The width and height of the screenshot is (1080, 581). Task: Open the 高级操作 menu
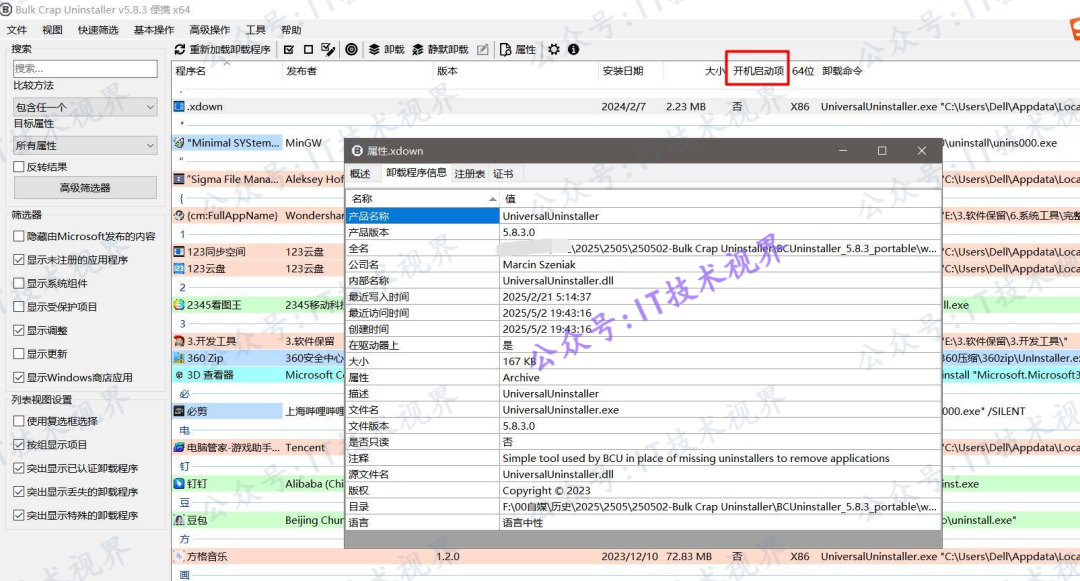pos(210,30)
